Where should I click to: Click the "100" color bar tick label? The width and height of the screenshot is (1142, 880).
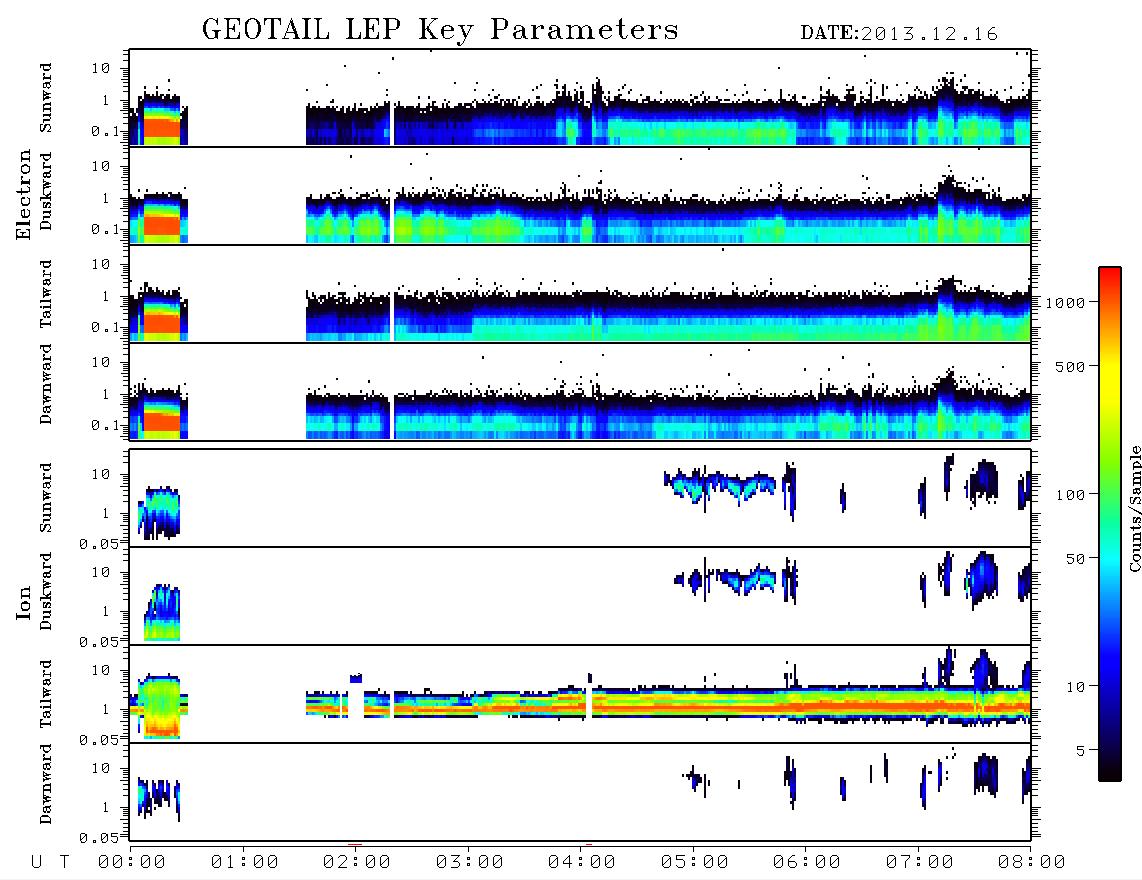pyautogui.click(x=1070, y=495)
